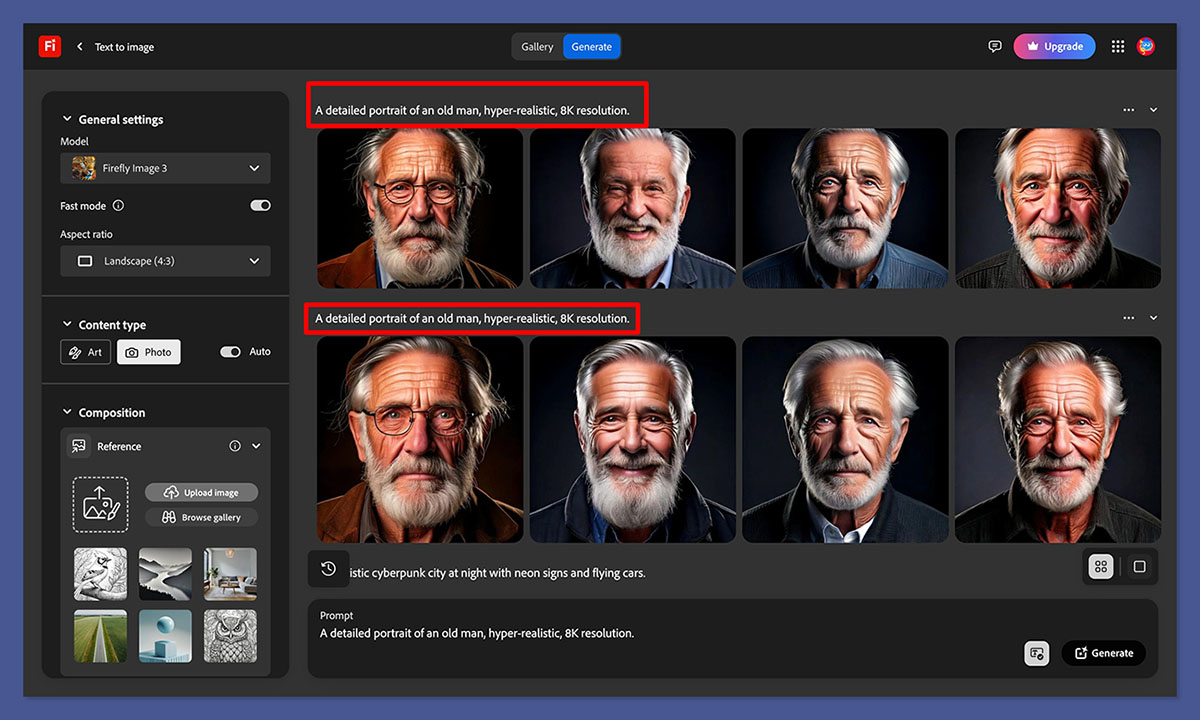Select the sphere on cube reference thumbnail
1200x720 pixels.
165,636
